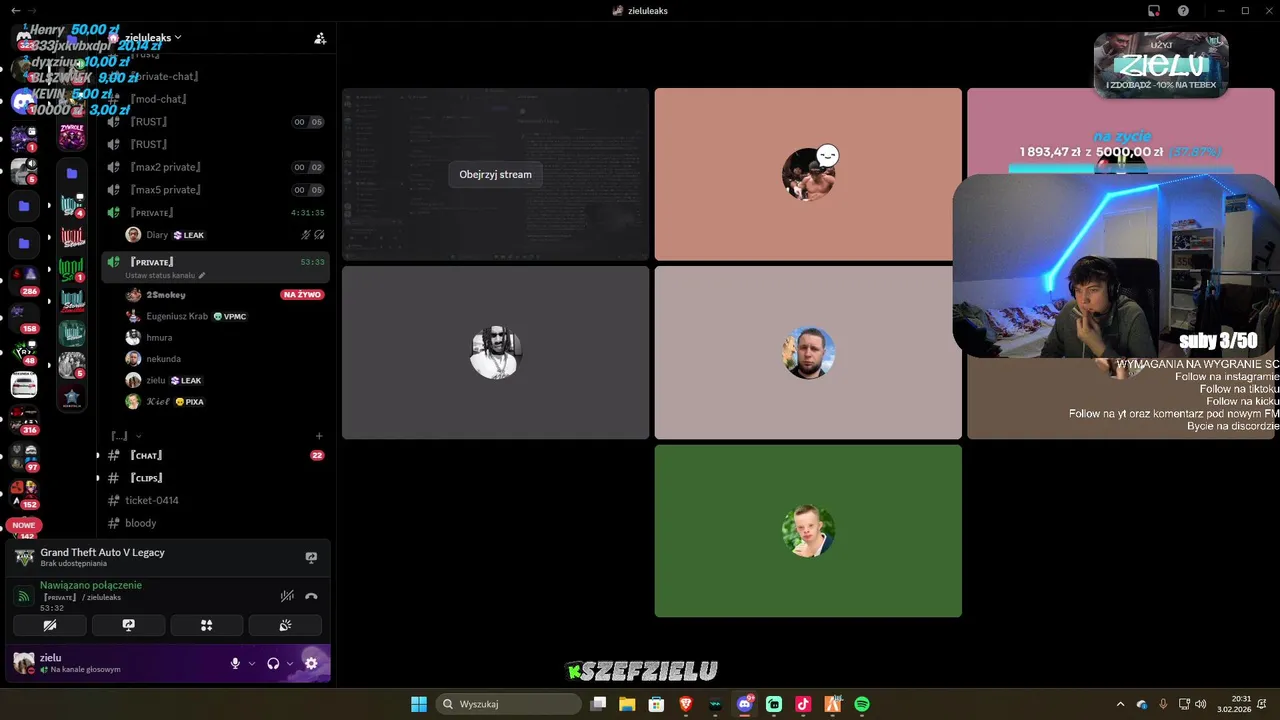Collapse the 『...』 channel category
1280x720 pixels.
pos(126,436)
